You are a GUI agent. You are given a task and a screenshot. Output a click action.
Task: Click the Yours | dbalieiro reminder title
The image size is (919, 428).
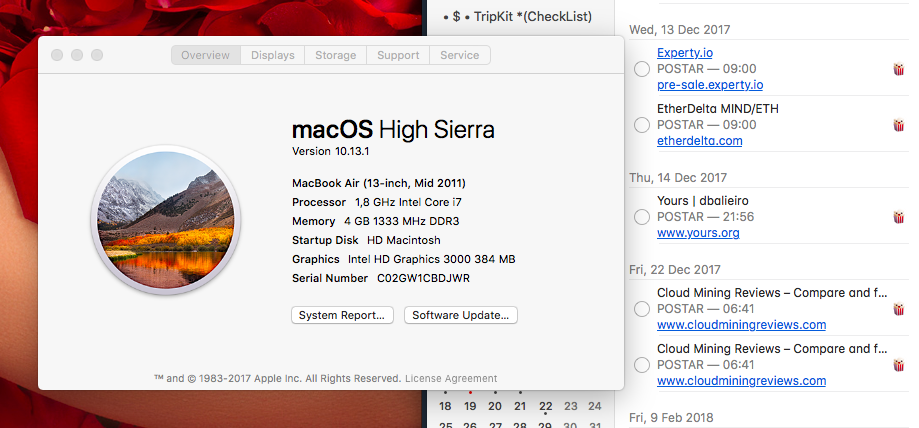(x=703, y=201)
